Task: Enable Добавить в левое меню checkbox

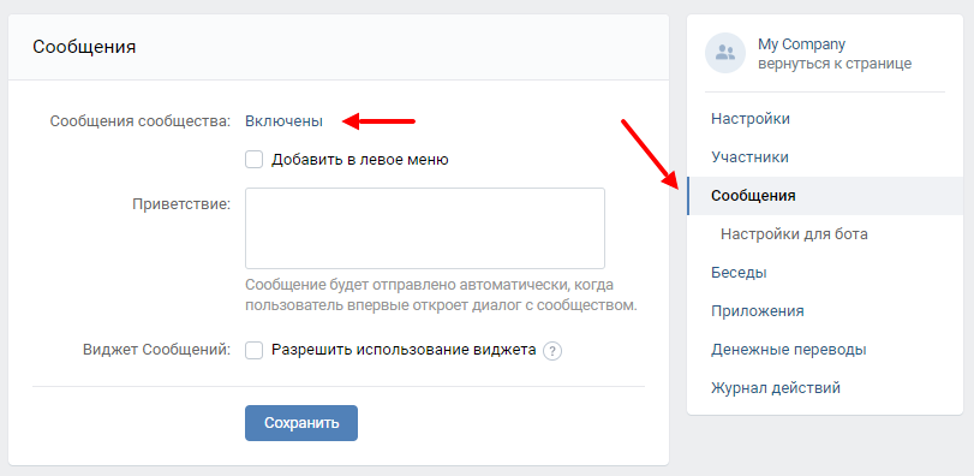Action: point(254,160)
